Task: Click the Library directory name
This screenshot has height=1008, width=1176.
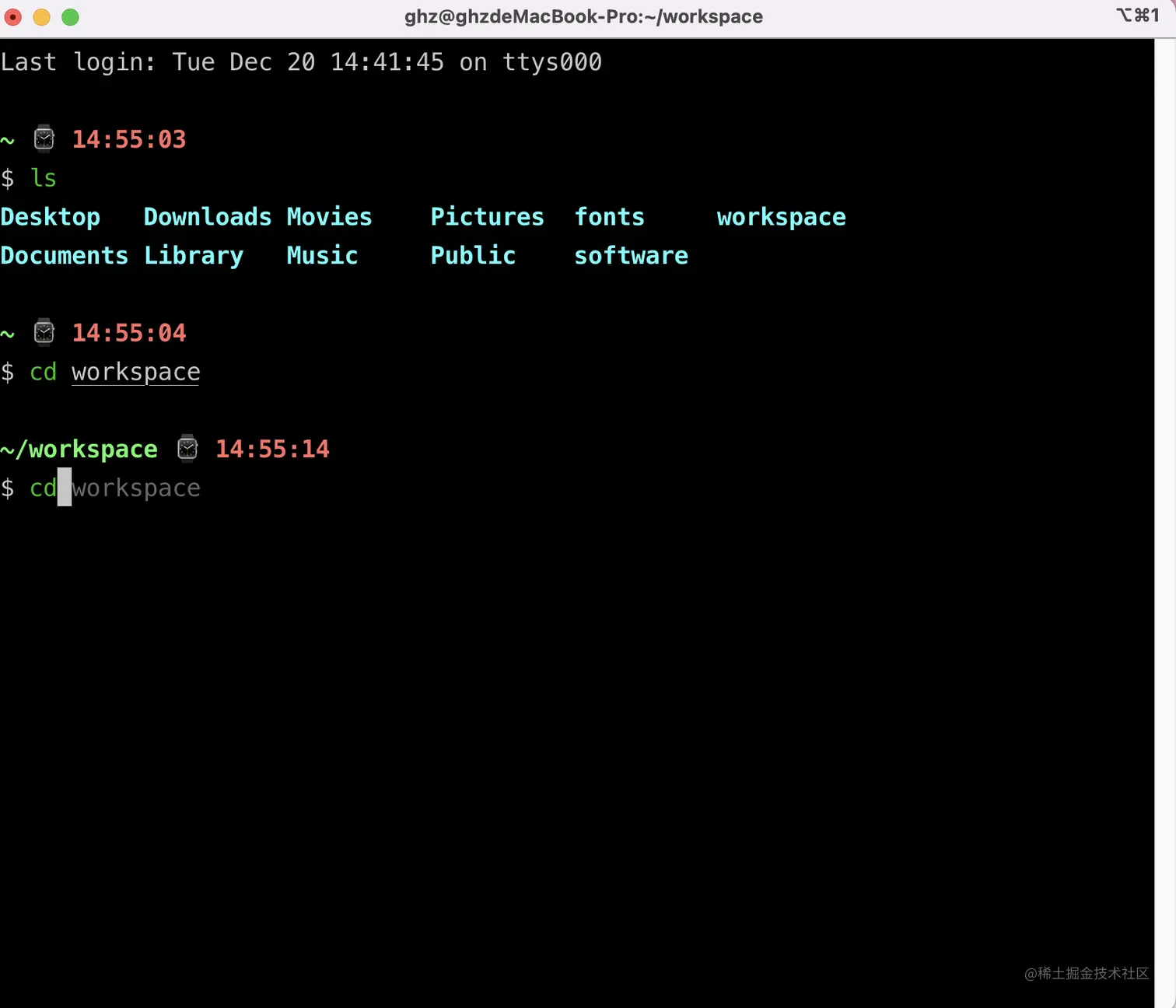Action: (194, 256)
